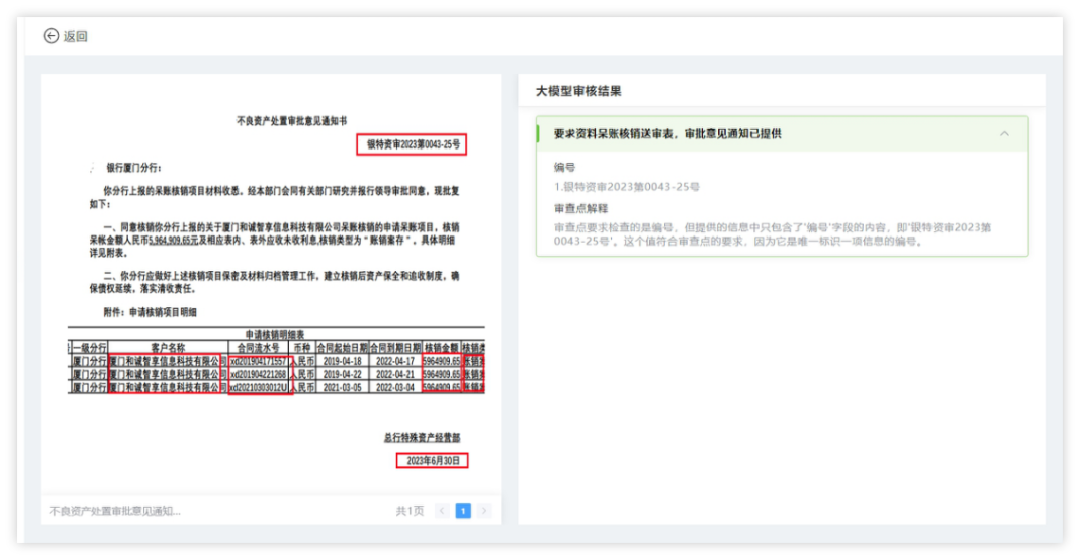
Task: Go to the previous page arrow
Action: [442, 511]
